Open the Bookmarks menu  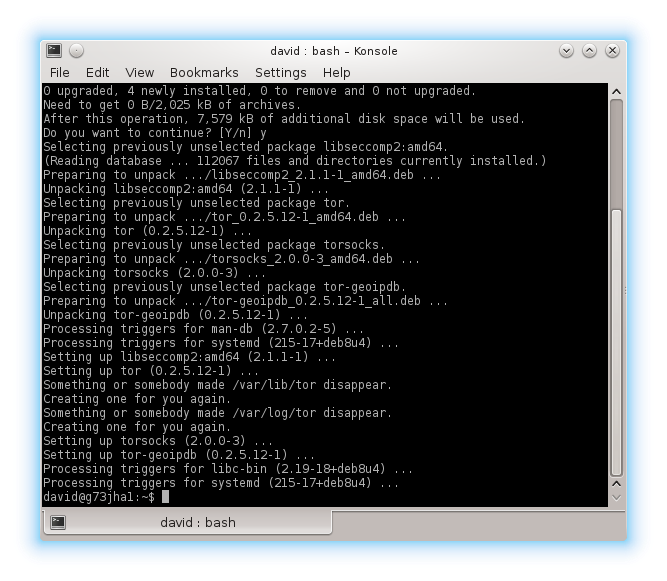(204, 73)
